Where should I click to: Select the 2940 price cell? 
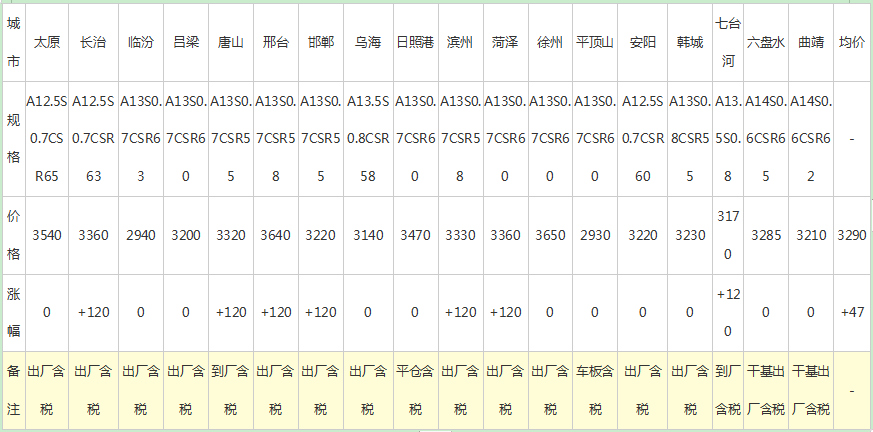point(140,236)
